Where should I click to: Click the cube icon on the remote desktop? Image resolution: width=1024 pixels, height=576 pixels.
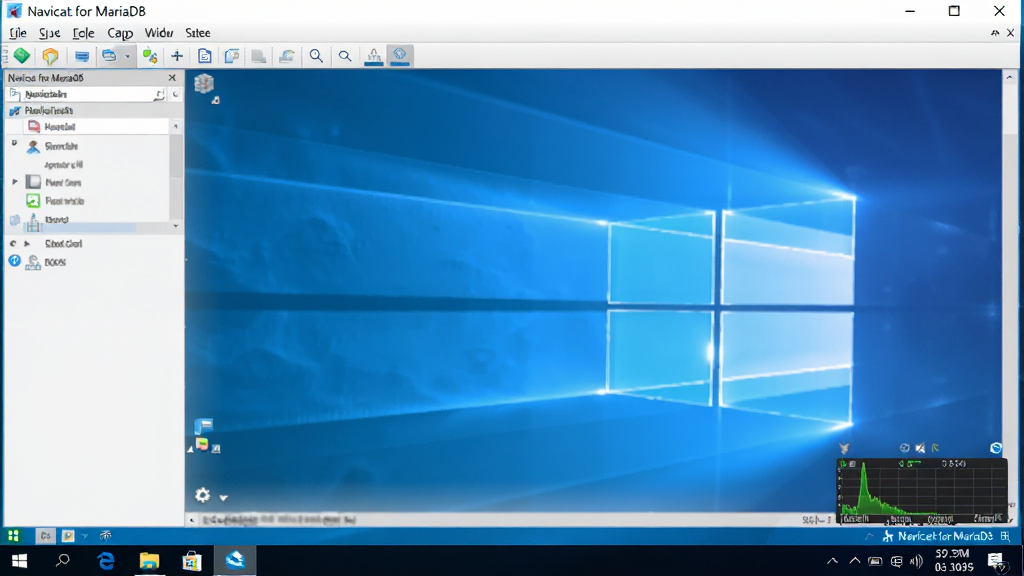204,84
